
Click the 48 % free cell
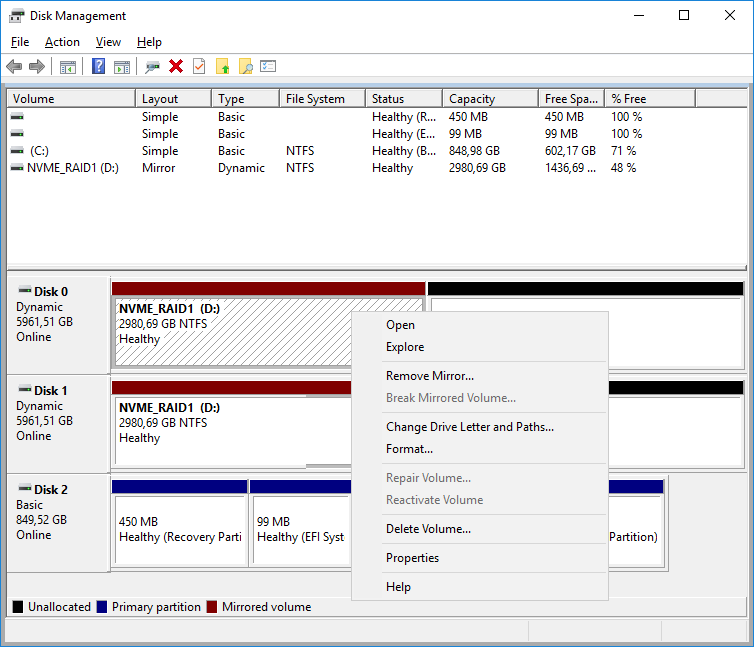tap(624, 168)
